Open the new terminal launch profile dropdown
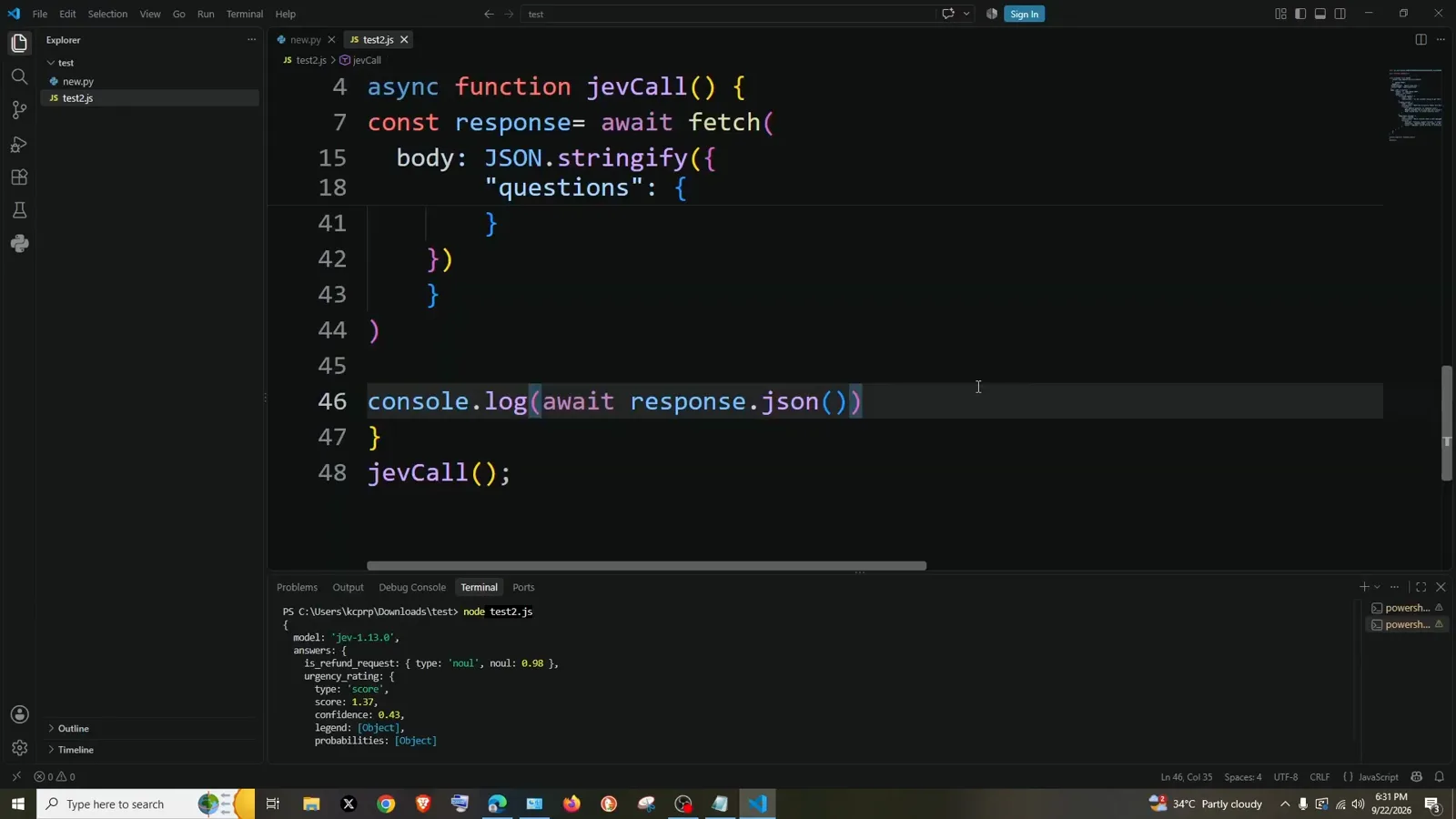 point(1377,587)
